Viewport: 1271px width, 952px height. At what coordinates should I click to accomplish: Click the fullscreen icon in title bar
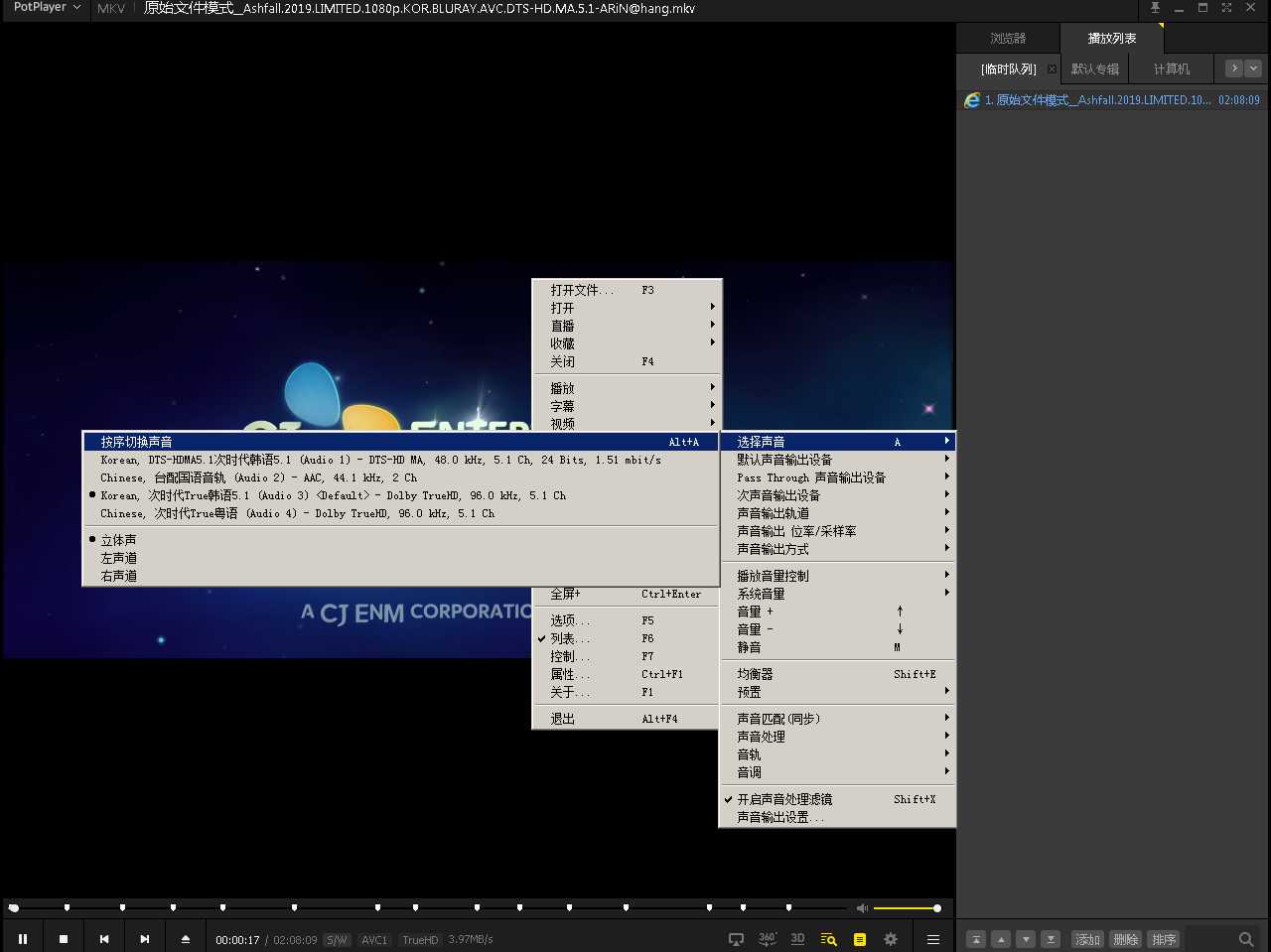tap(1226, 8)
